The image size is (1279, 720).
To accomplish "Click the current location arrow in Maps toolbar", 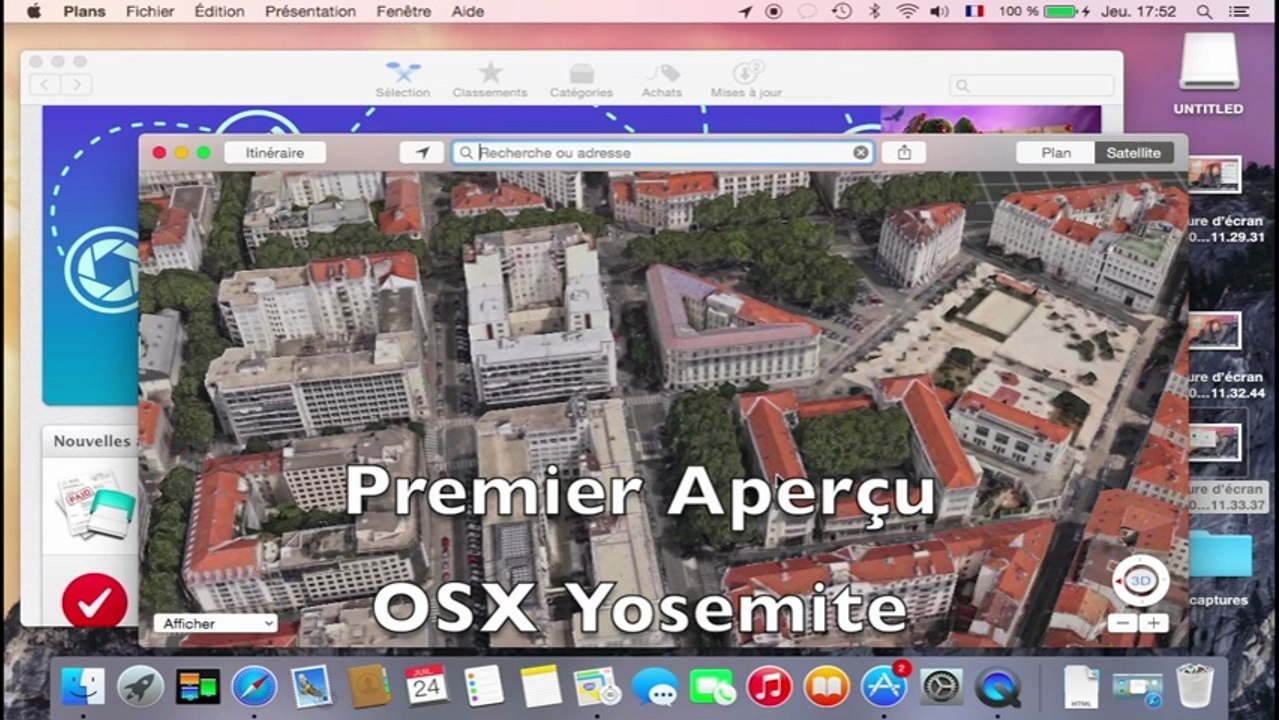I will click(422, 153).
